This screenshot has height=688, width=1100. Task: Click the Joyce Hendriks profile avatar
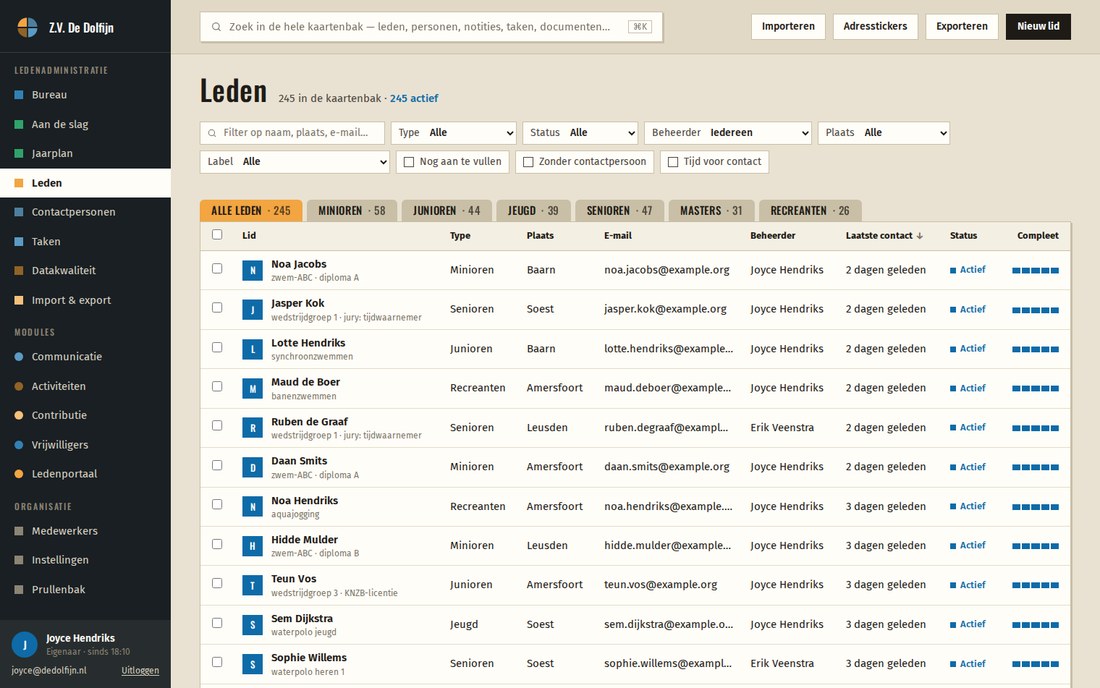(x=25, y=645)
